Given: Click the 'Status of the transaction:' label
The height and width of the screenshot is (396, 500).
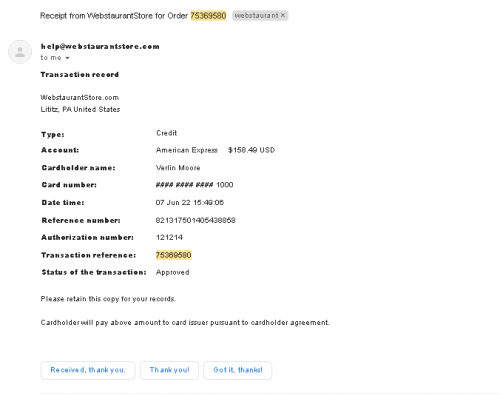Looking at the screenshot, I should (94, 272).
